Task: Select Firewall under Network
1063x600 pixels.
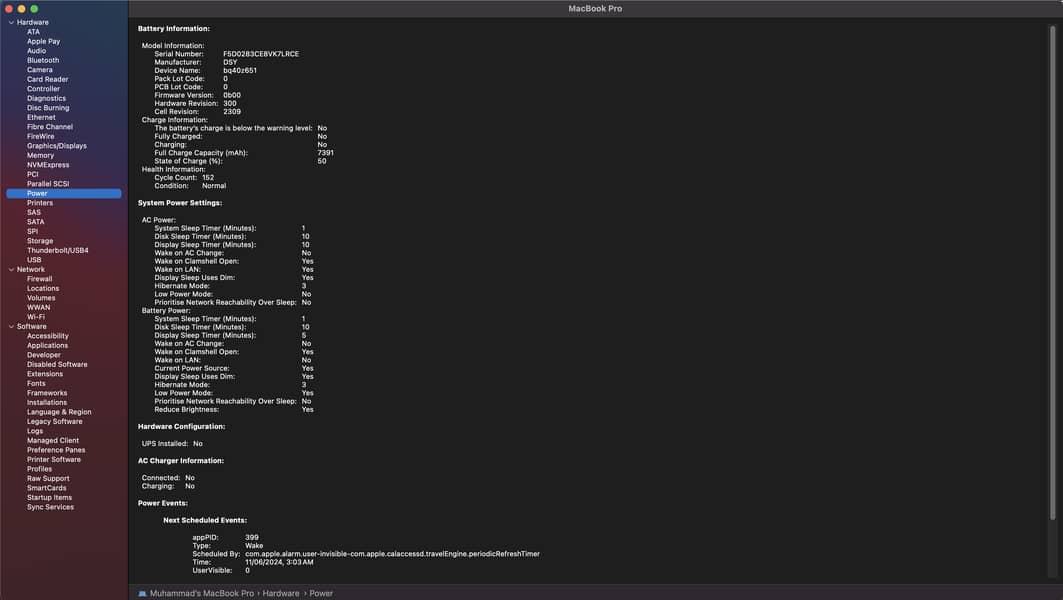Action: pos(39,279)
